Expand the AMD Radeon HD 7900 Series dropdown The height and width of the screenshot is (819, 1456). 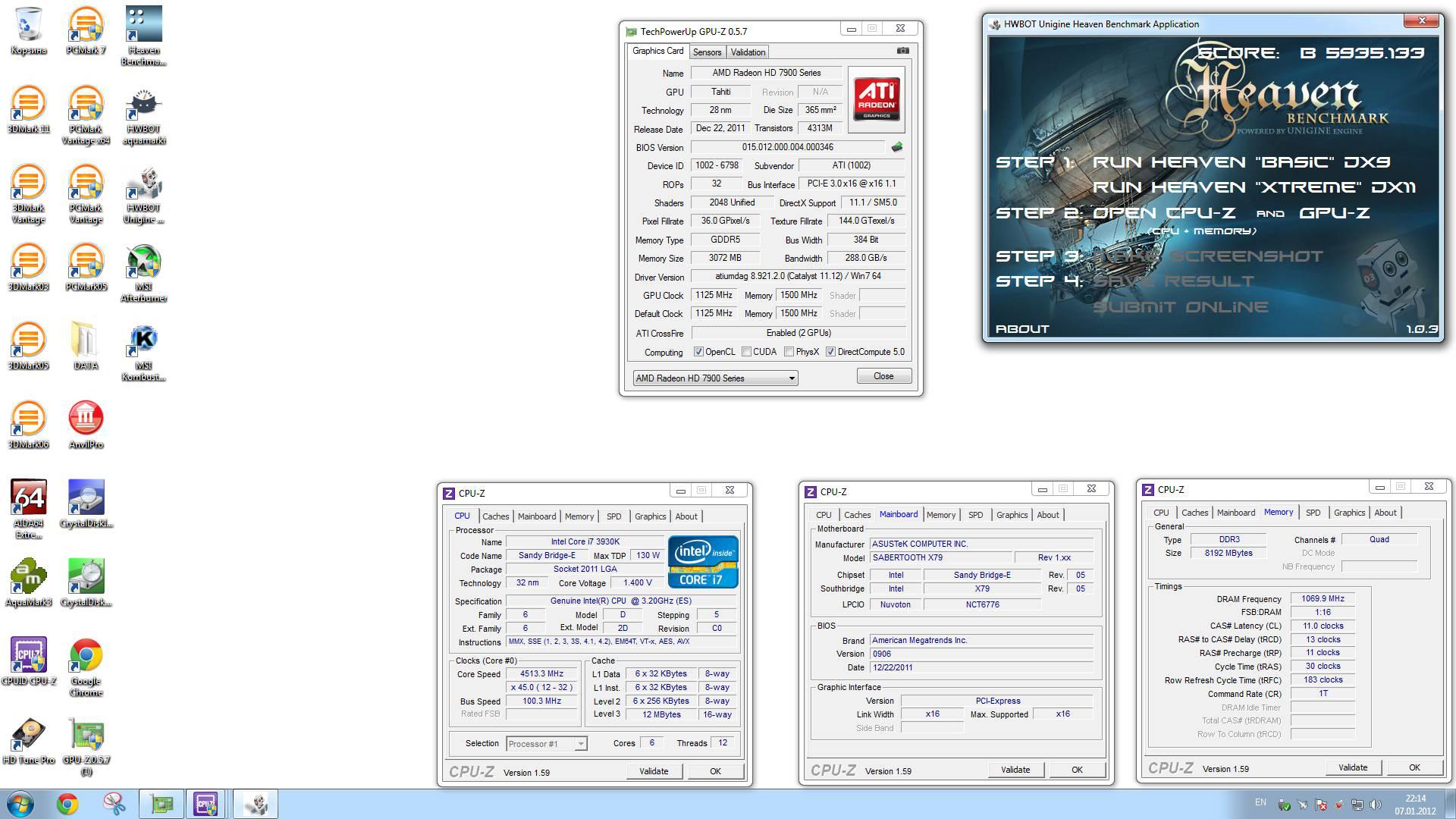[x=715, y=378]
